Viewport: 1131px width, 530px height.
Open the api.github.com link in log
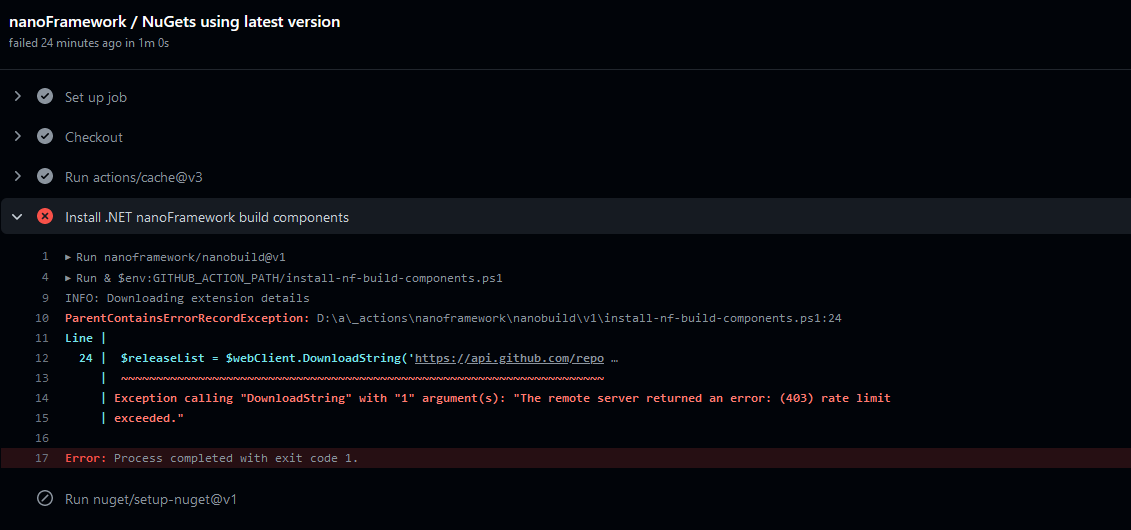tap(509, 358)
